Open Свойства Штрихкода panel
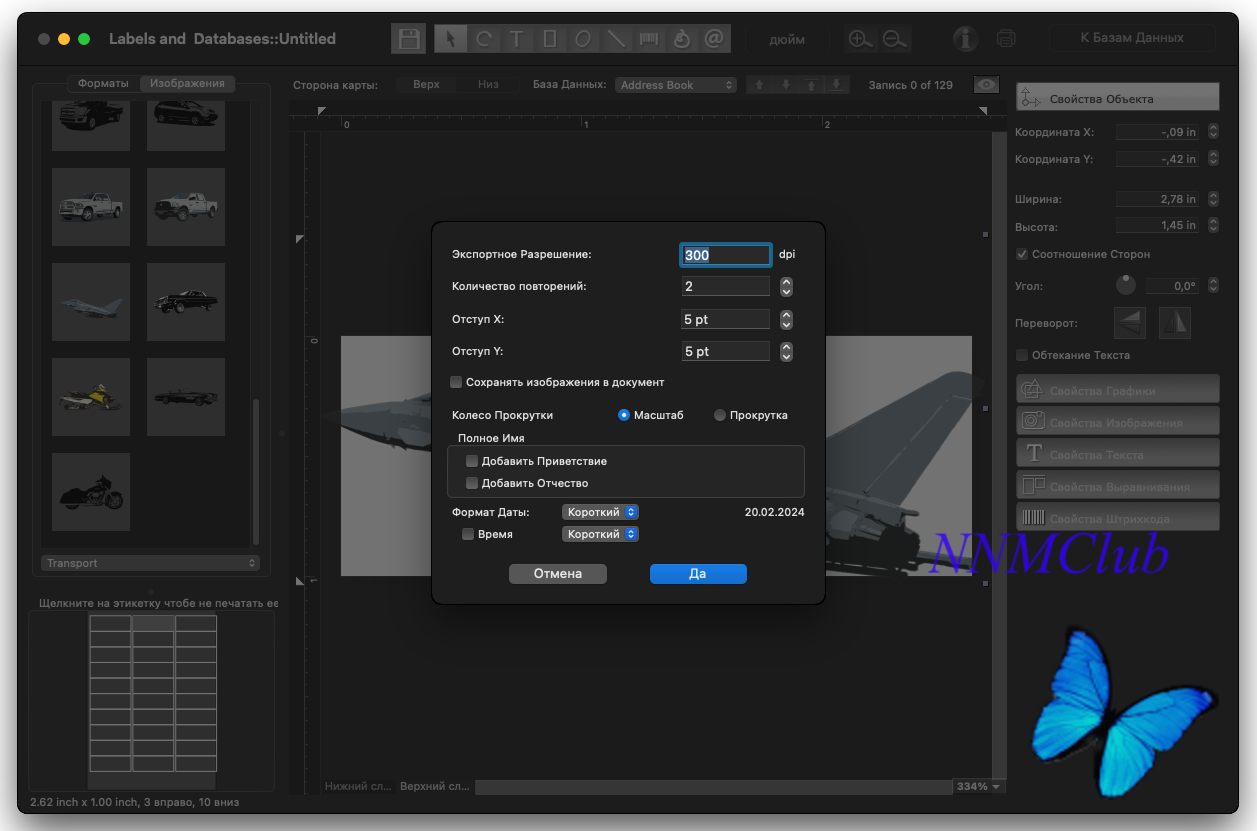Viewport: 1257px width, 831px height. (1118, 517)
